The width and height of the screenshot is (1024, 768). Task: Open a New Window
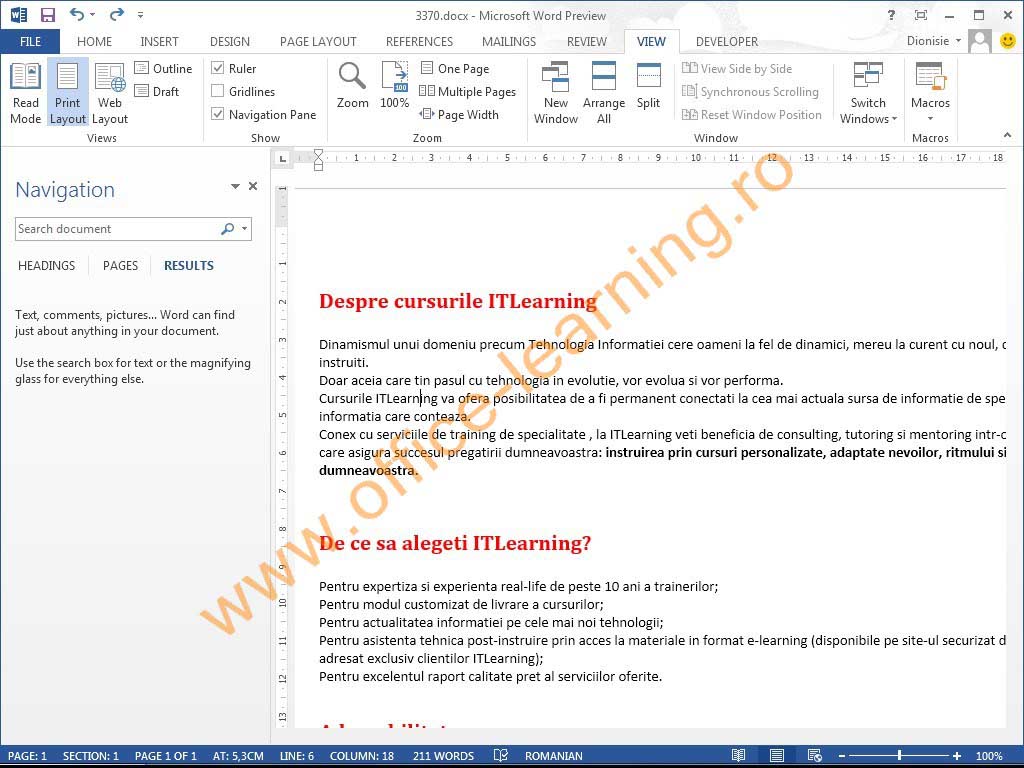click(x=556, y=93)
